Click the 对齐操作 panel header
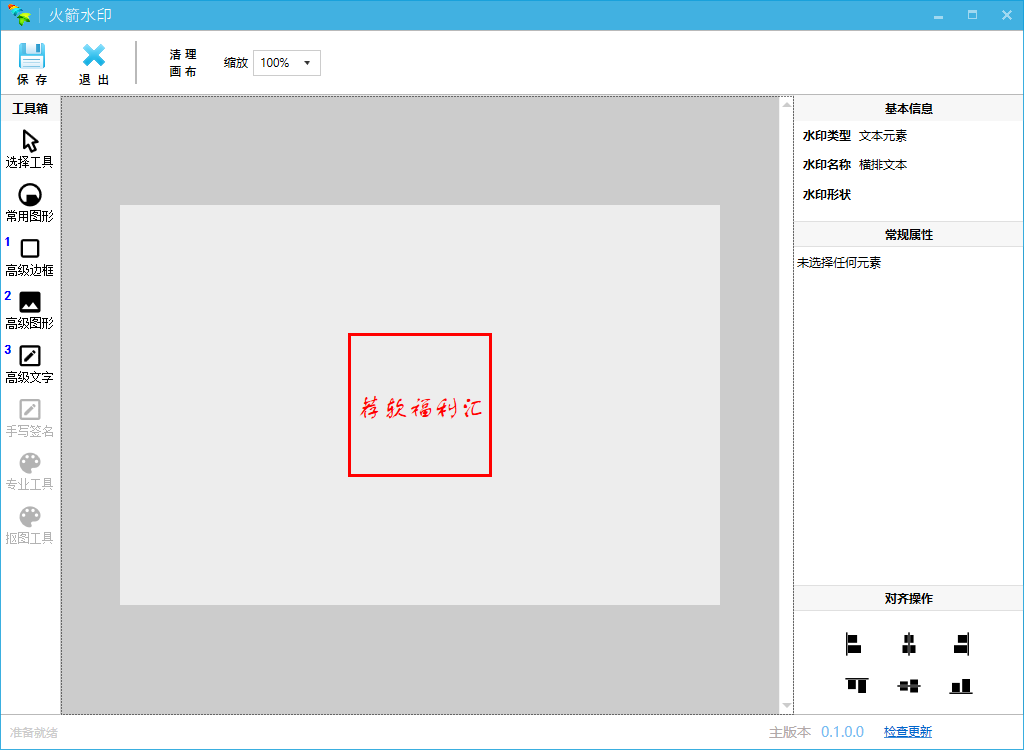1024x750 pixels. pos(908,598)
